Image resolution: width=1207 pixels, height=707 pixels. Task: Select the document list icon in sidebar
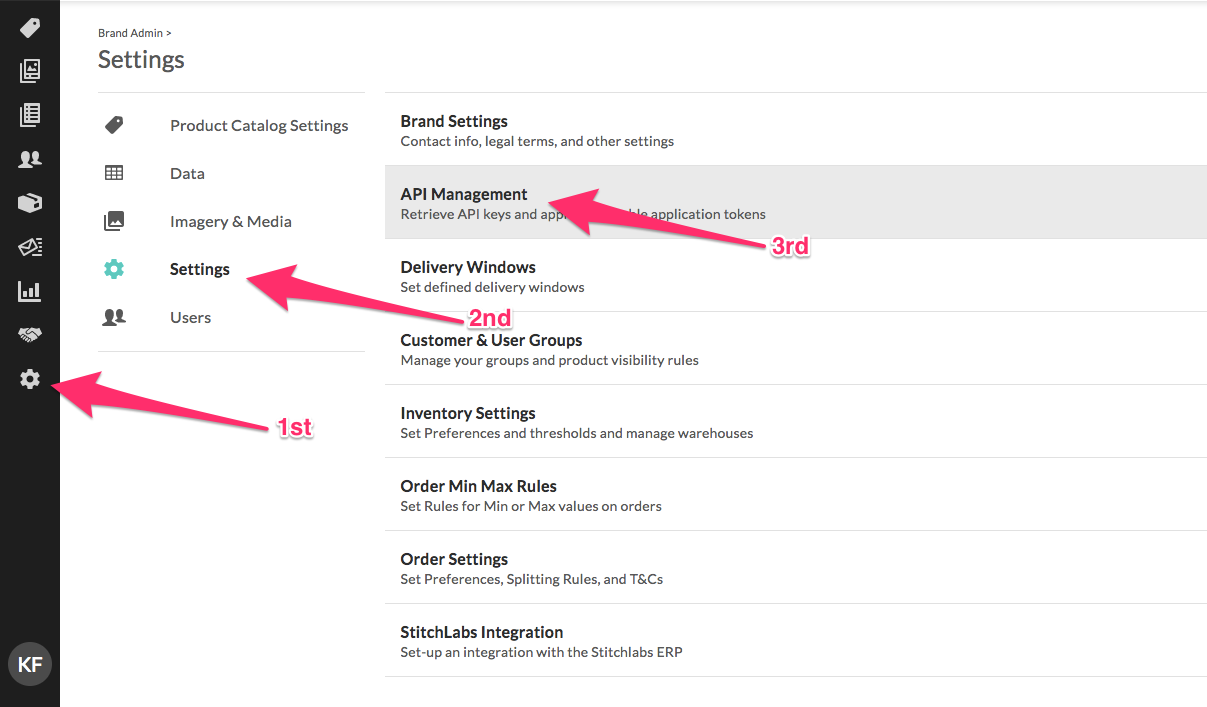[x=30, y=115]
